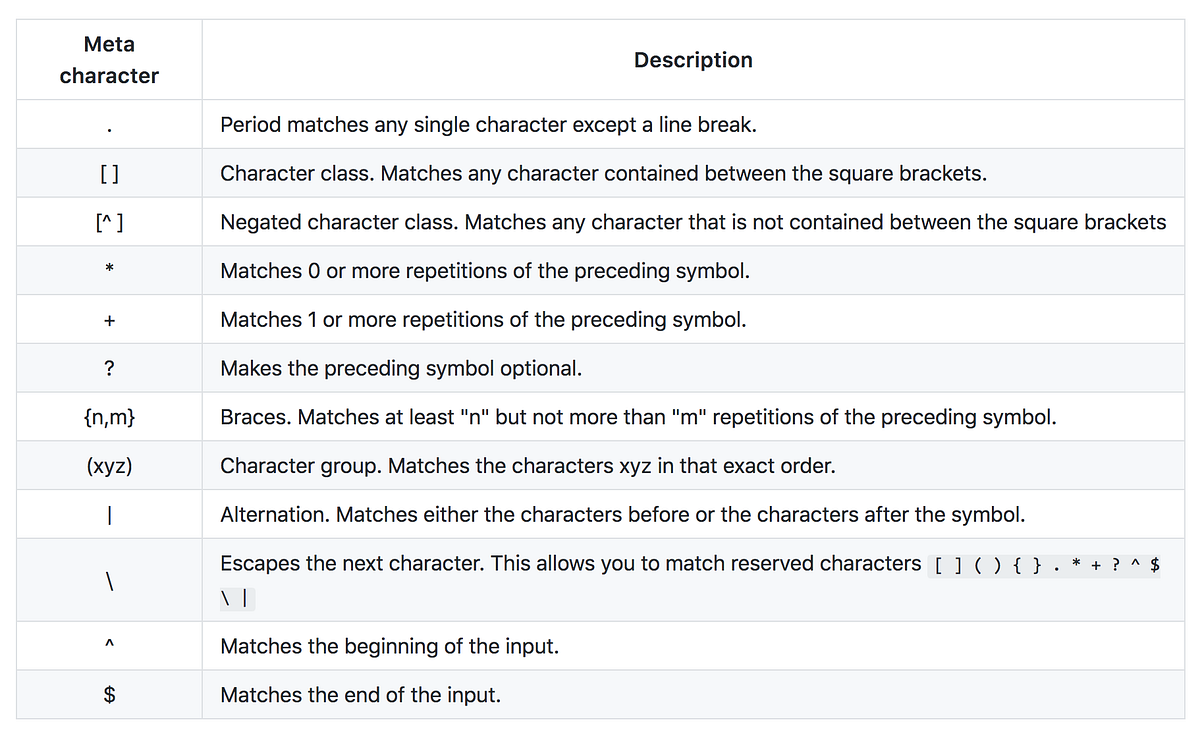Select the period metacharacter cell
Image resolution: width=1200 pixels, height=738 pixels.
coord(109,125)
